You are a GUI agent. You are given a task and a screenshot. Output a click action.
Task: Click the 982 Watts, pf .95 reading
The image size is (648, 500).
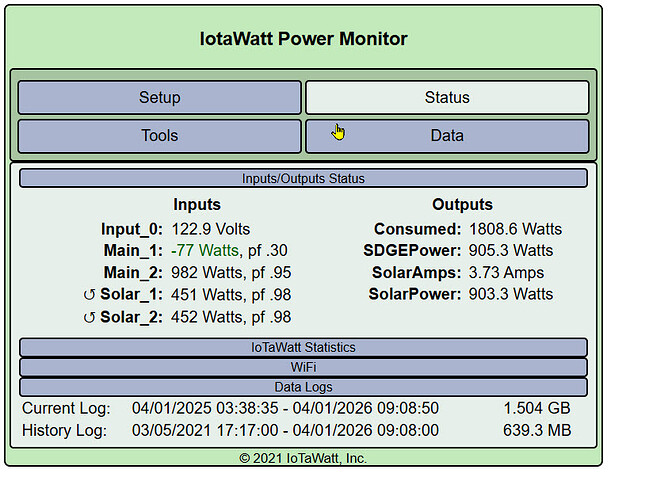click(231, 273)
